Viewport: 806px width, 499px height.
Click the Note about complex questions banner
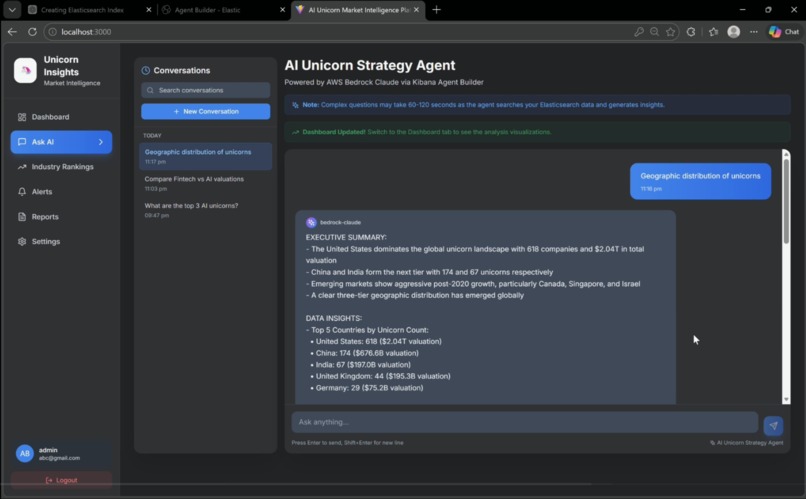(537, 105)
